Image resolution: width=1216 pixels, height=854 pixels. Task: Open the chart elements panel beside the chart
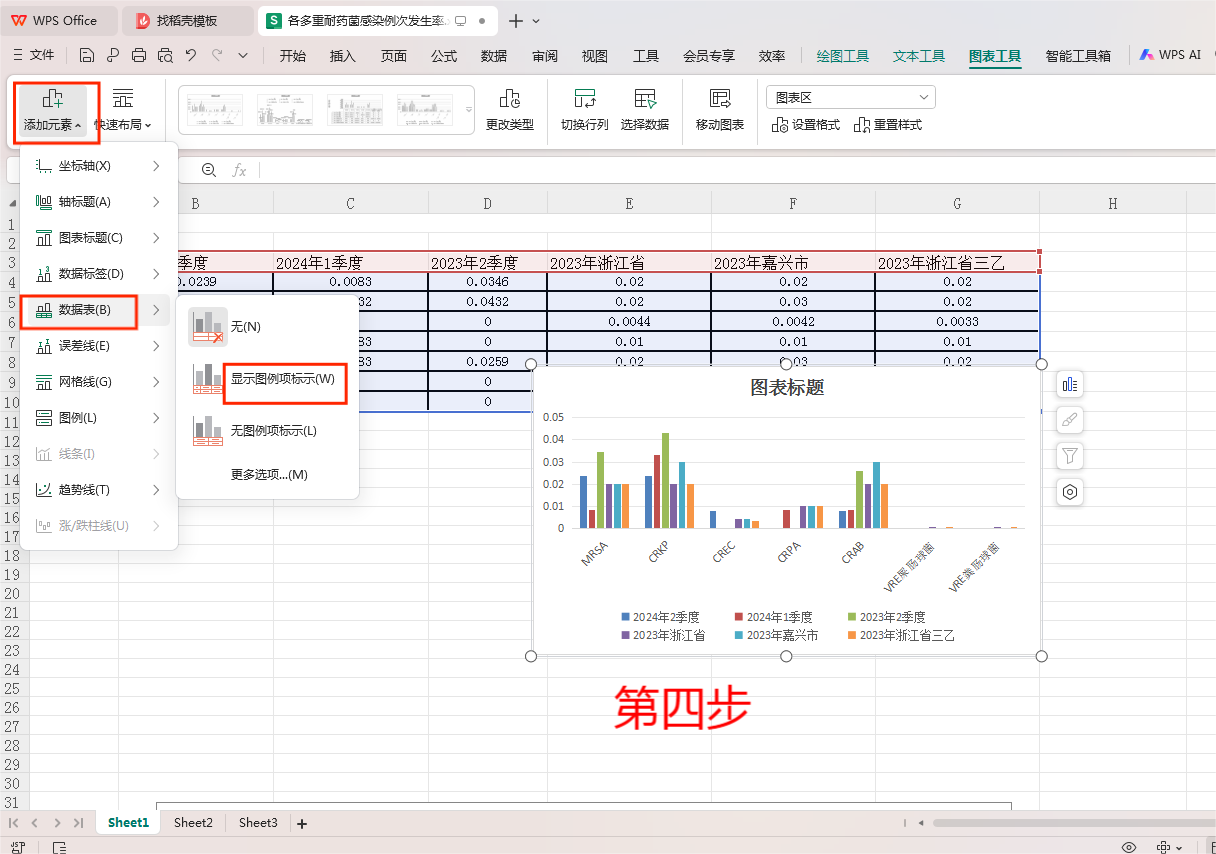1070,384
